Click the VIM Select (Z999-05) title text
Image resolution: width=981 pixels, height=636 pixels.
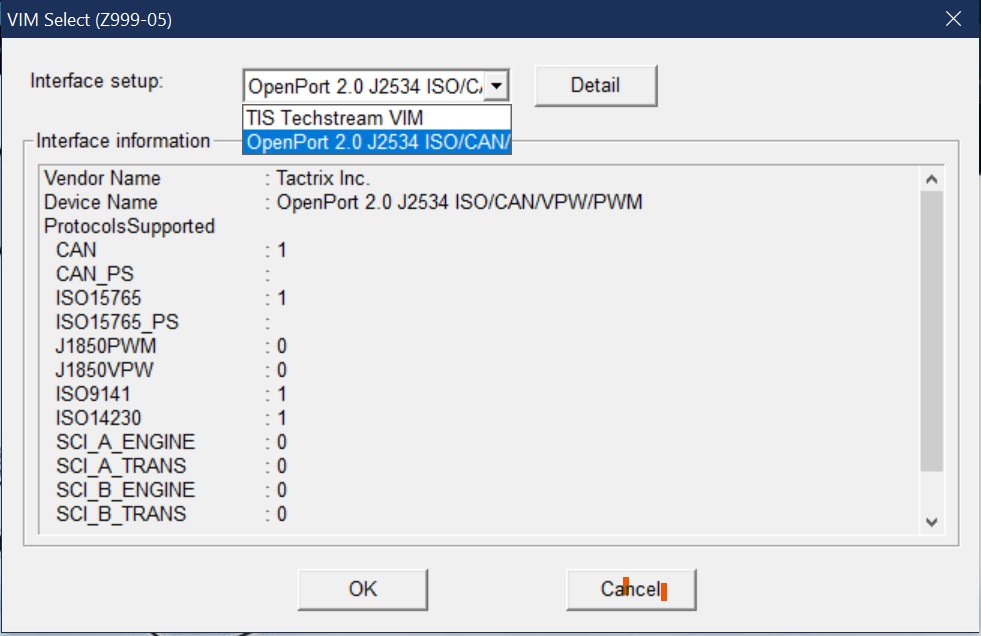(x=89, y=19)
